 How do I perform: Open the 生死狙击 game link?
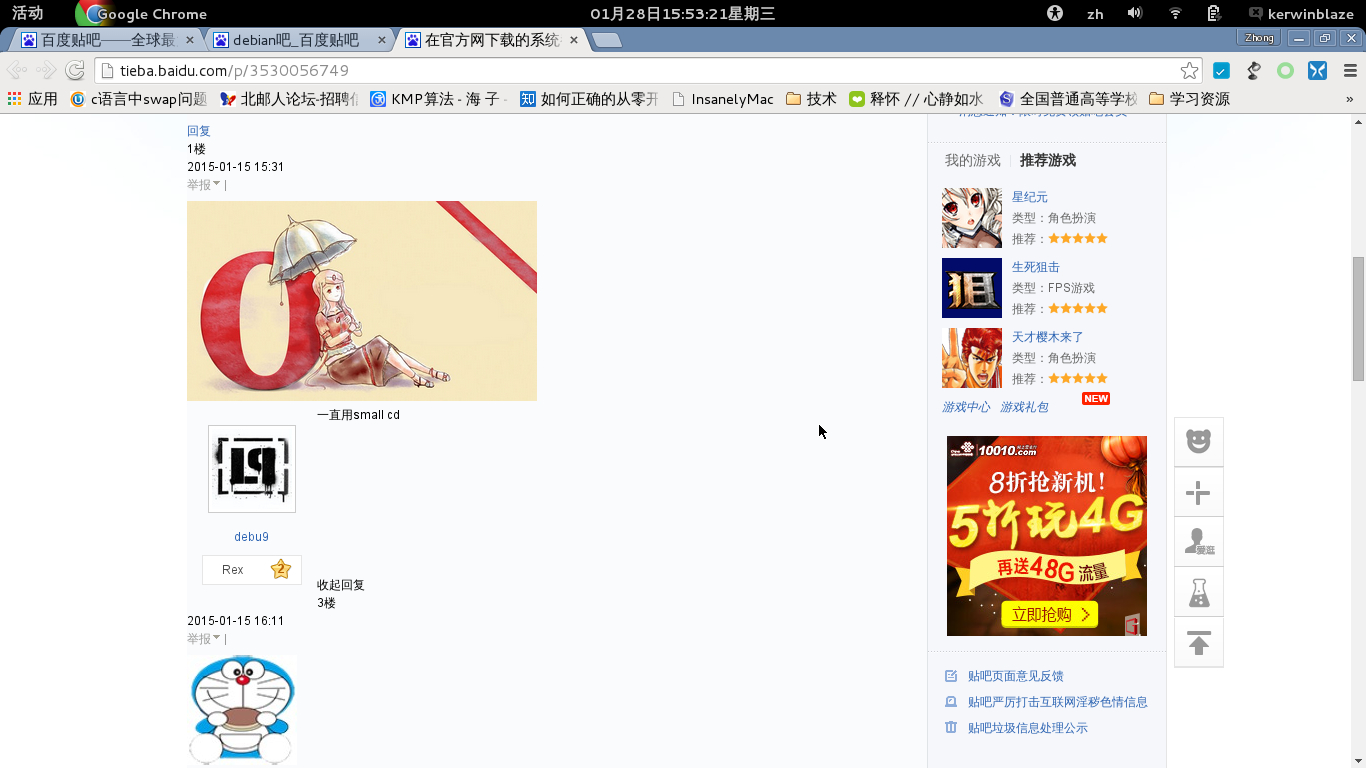[x=1036, y=267]
